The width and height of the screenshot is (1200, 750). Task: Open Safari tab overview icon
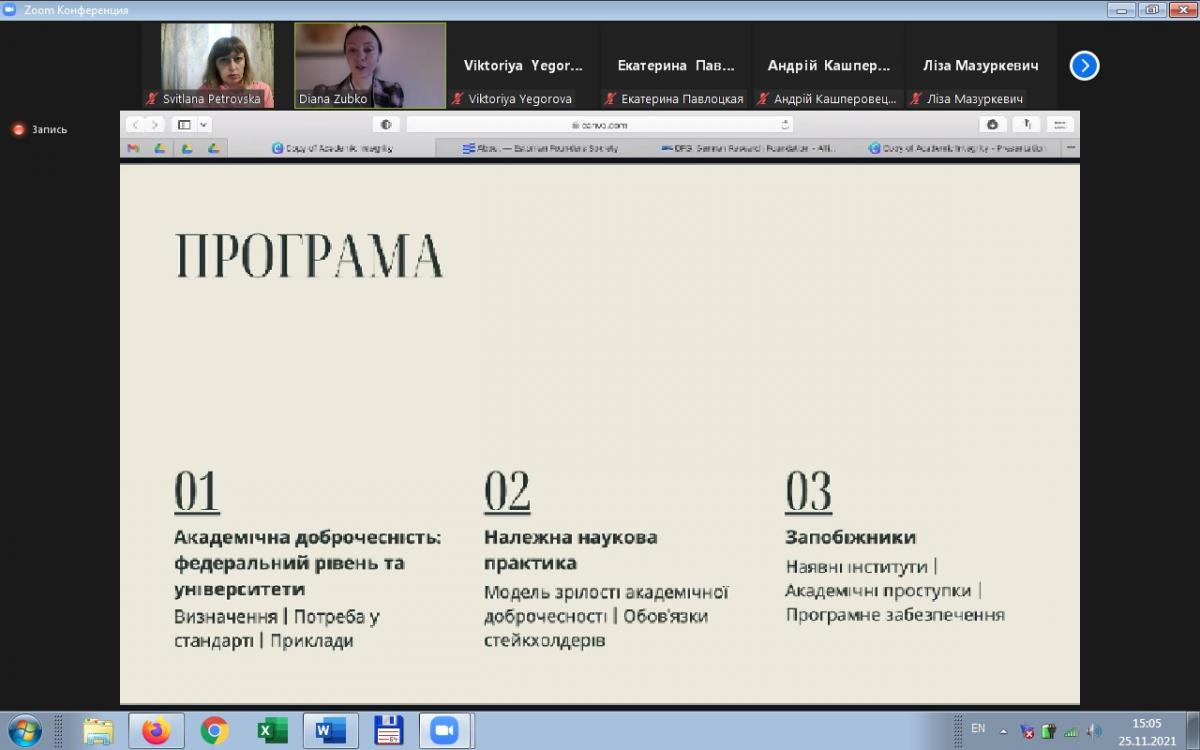pos(1060,125)
